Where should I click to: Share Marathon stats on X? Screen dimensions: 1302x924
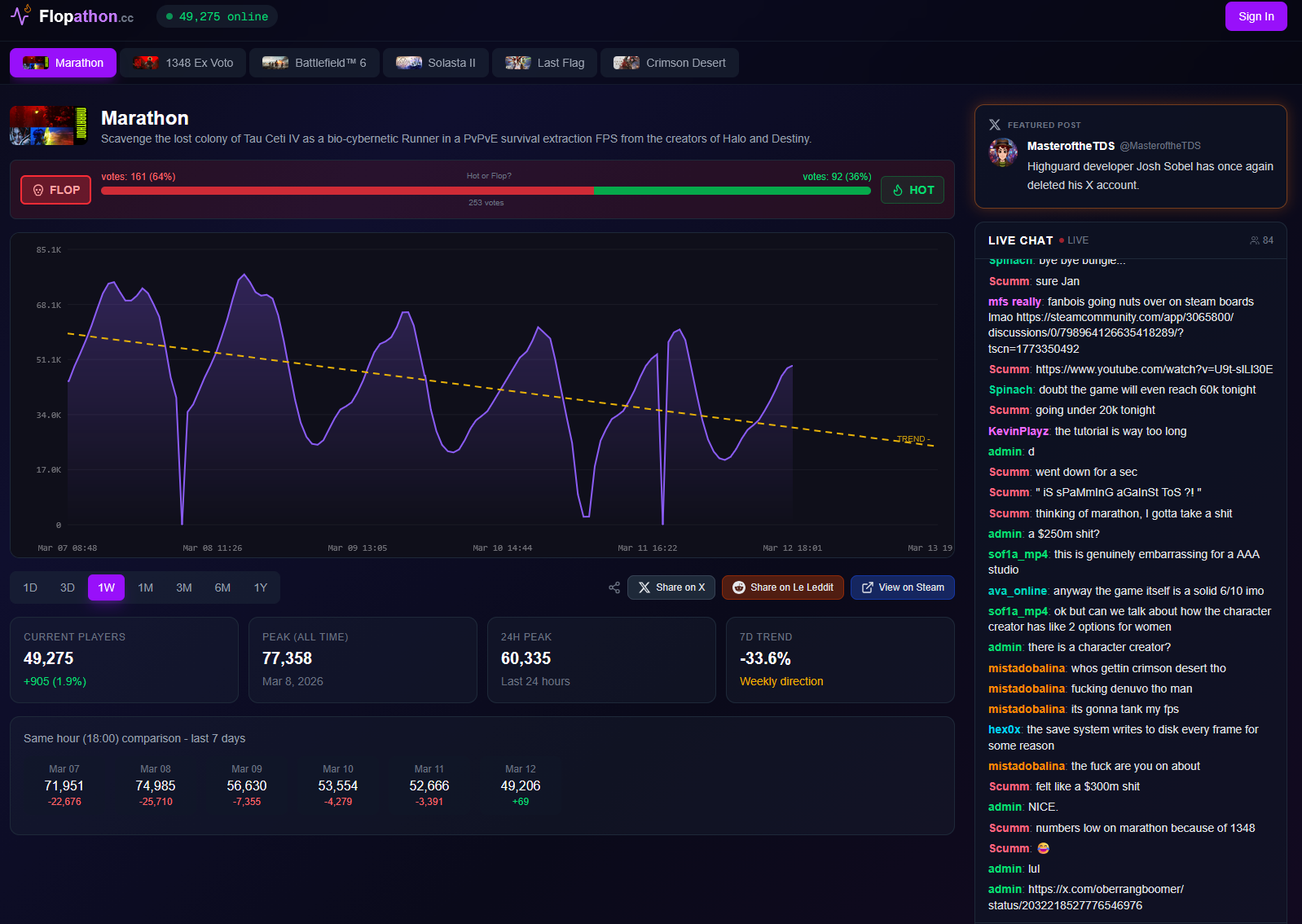tap(671, 587)
